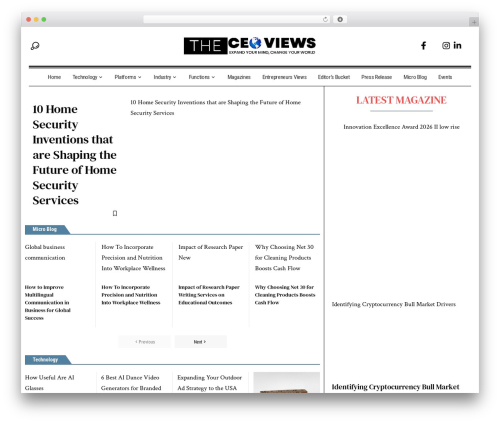Open the Magazines menu item
Viewport: 500px width, 423px height.
coord(239,77)
